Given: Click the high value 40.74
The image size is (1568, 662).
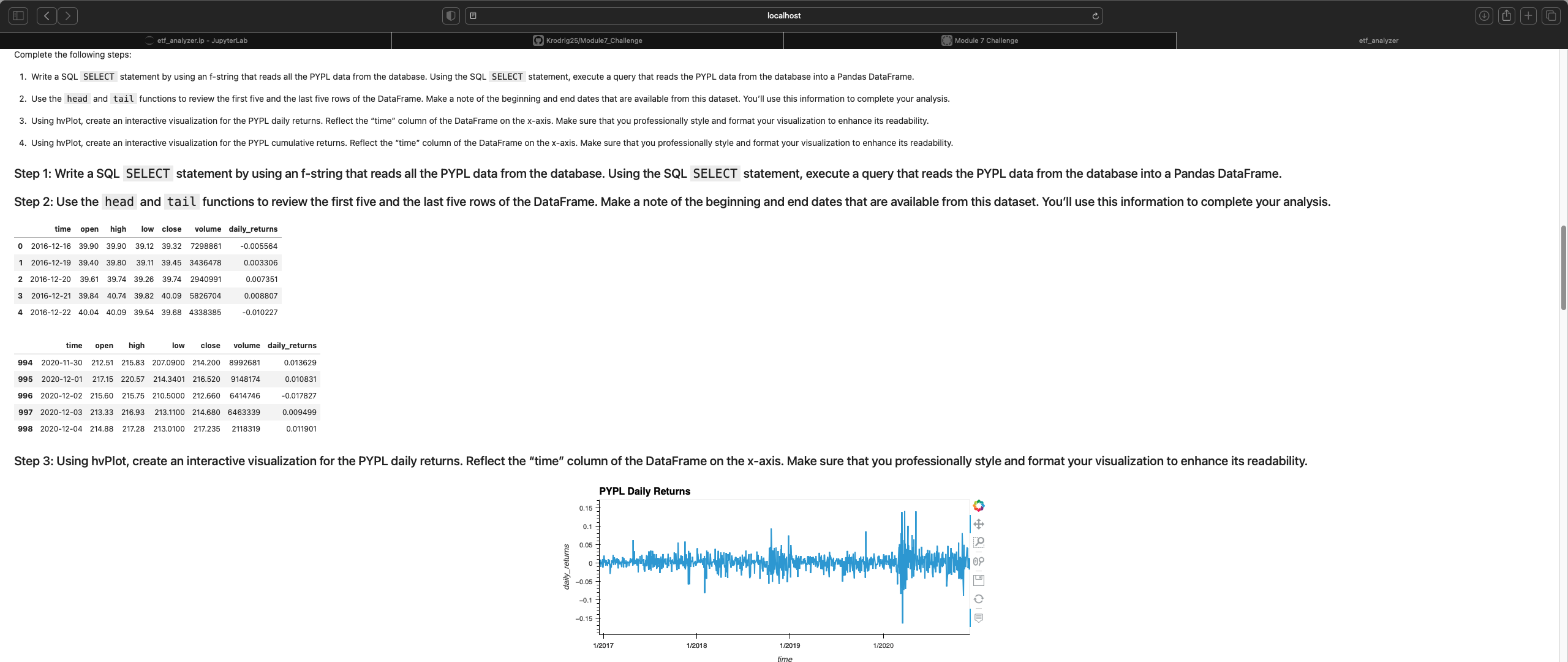Looking at the screenshot, I should (116, 296).
